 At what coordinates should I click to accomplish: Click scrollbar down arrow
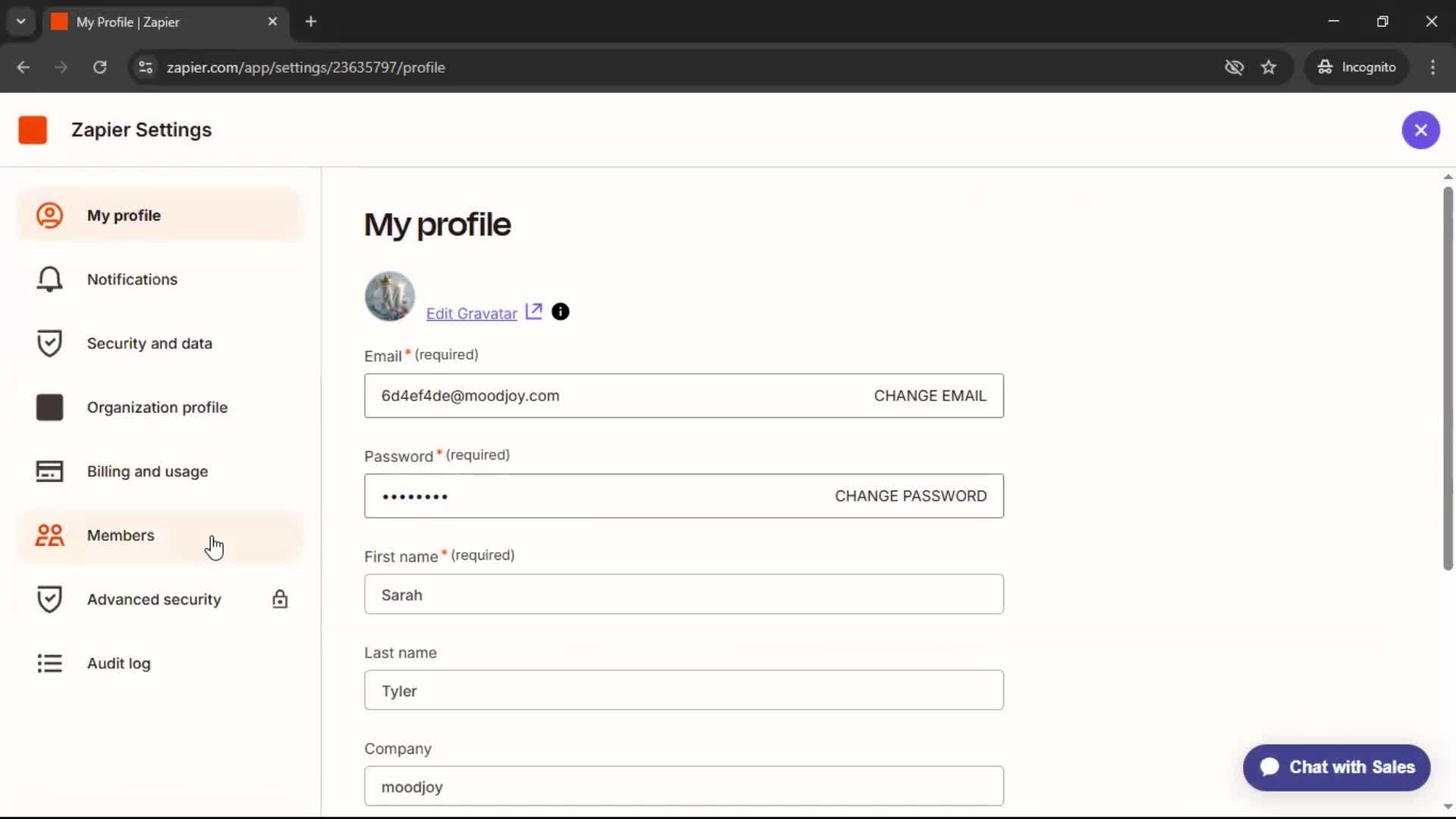tap(1448, 807)
